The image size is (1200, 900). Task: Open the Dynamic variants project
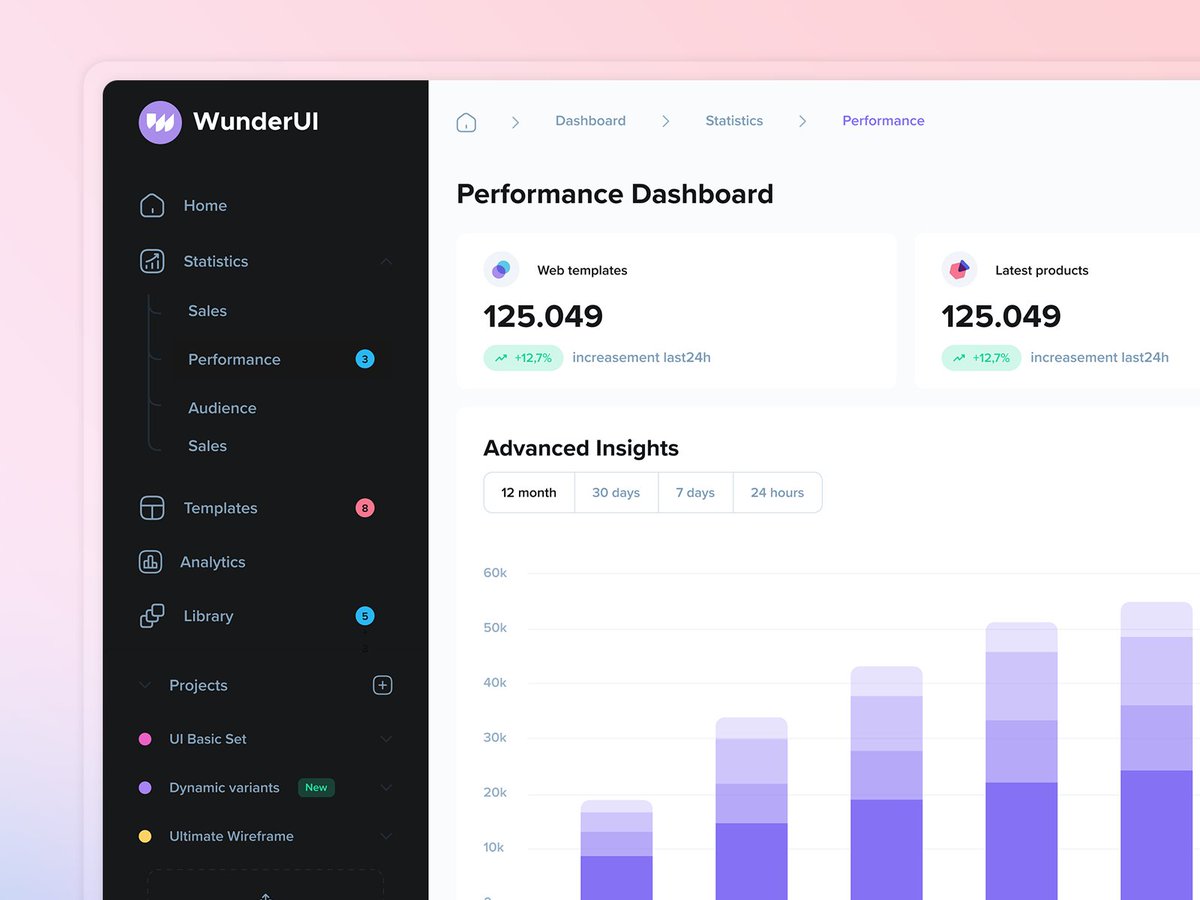(224, 788)
